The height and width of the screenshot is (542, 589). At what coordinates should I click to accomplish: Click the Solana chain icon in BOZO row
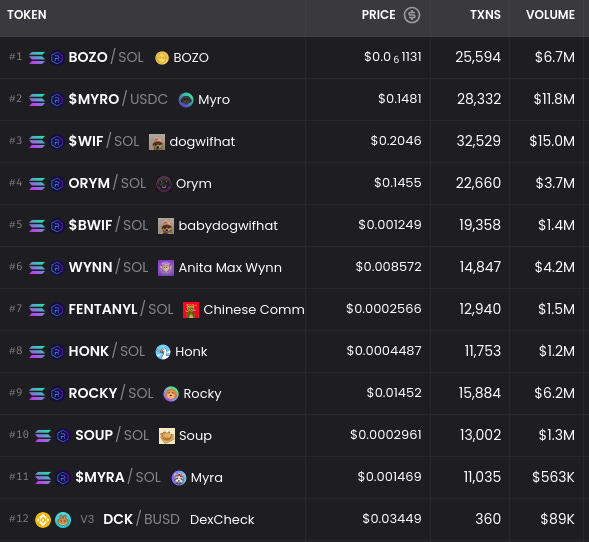pos(37,58)
